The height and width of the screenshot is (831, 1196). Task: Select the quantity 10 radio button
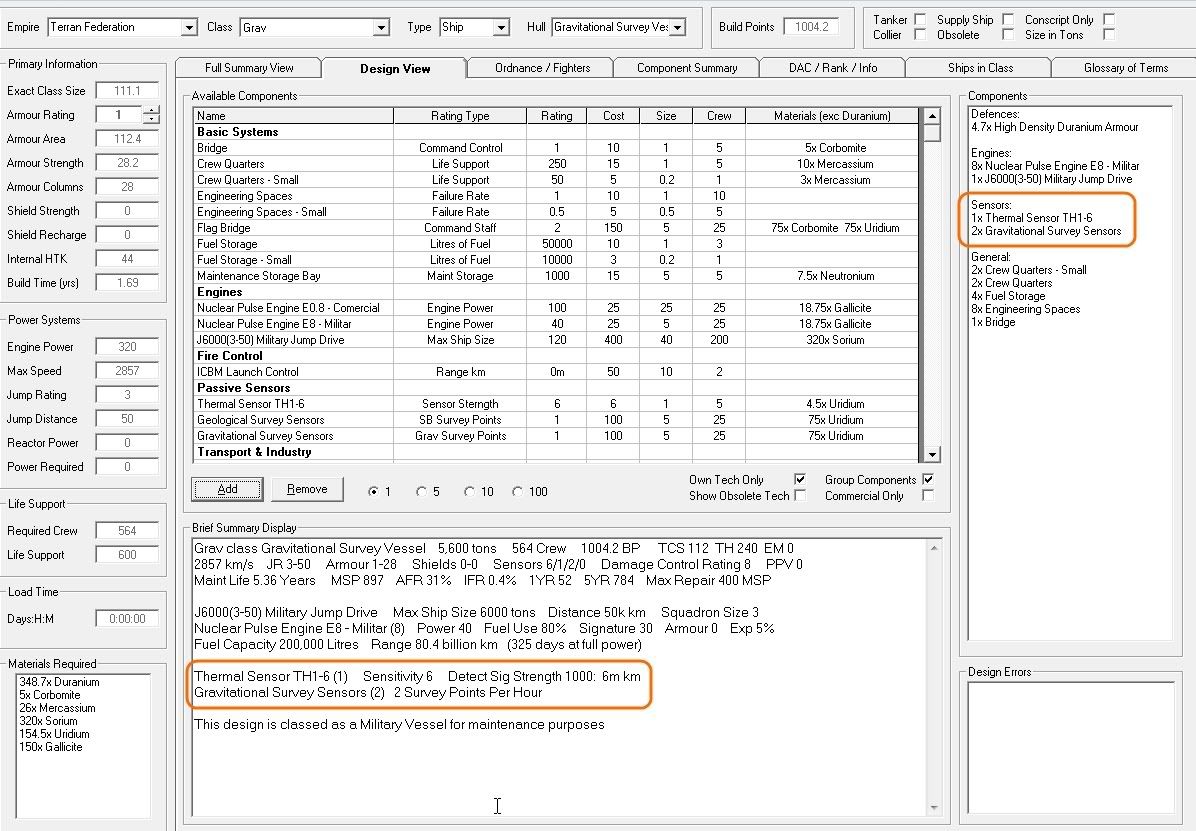pos(469,491)
